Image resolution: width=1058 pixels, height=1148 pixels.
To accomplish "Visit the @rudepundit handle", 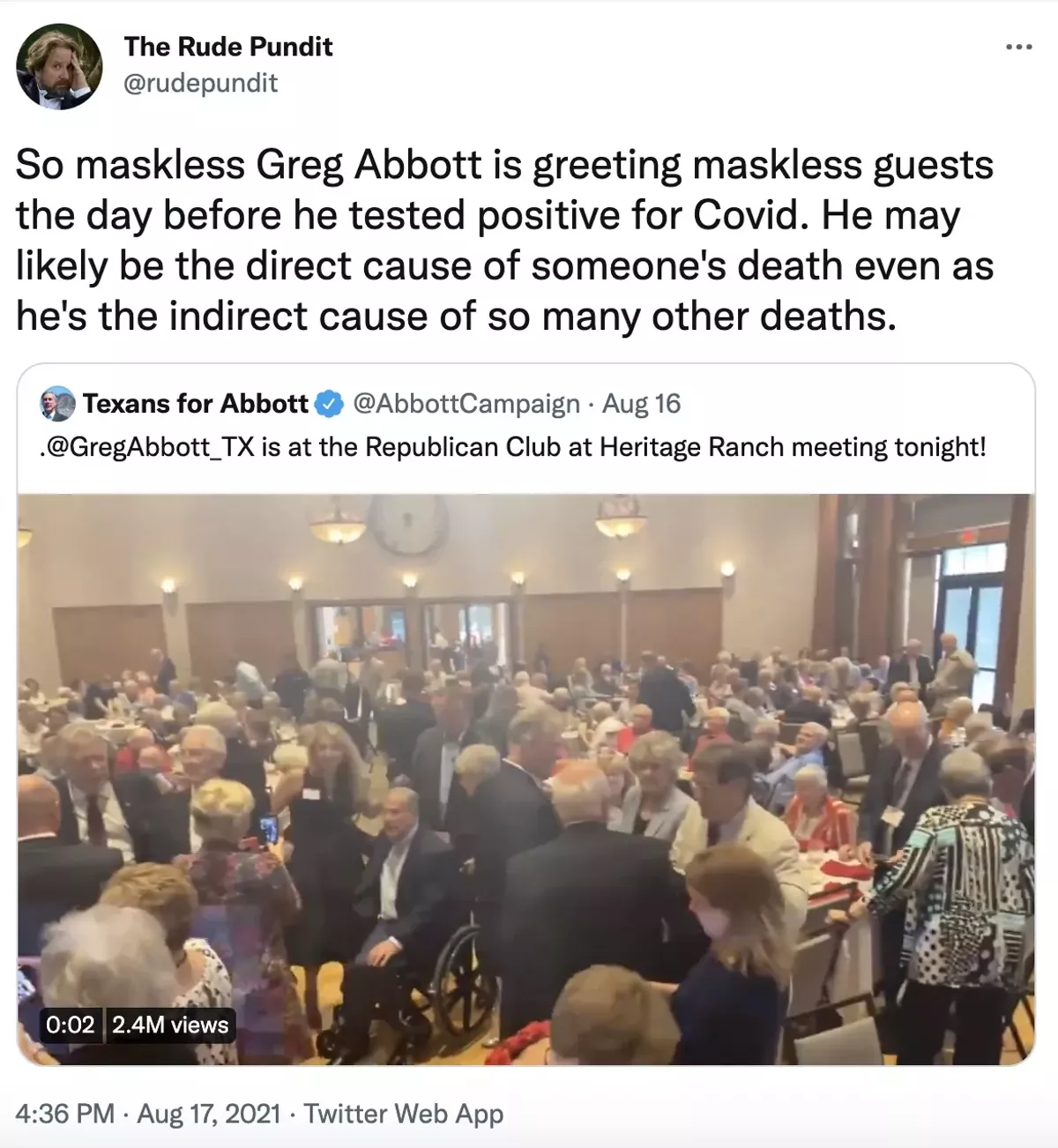I will click(x=200, y=83).
